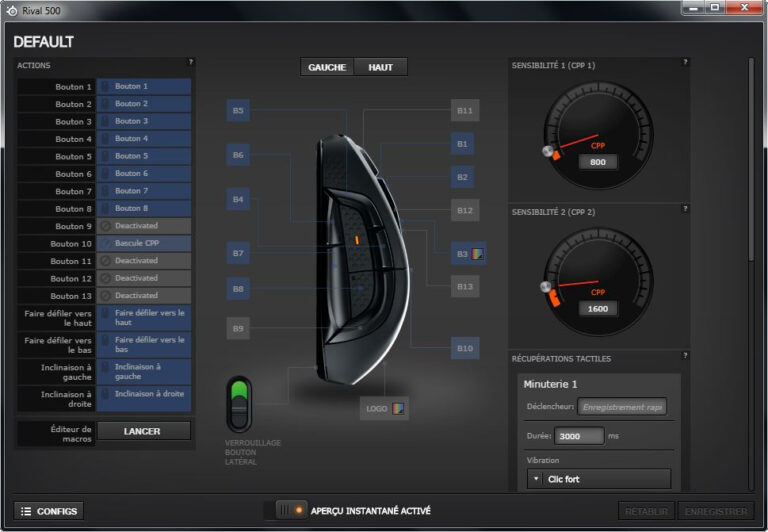Select the B5 button marker
Image resolution: width=768 pixels, height=532 pixels.
coord(238,111)
